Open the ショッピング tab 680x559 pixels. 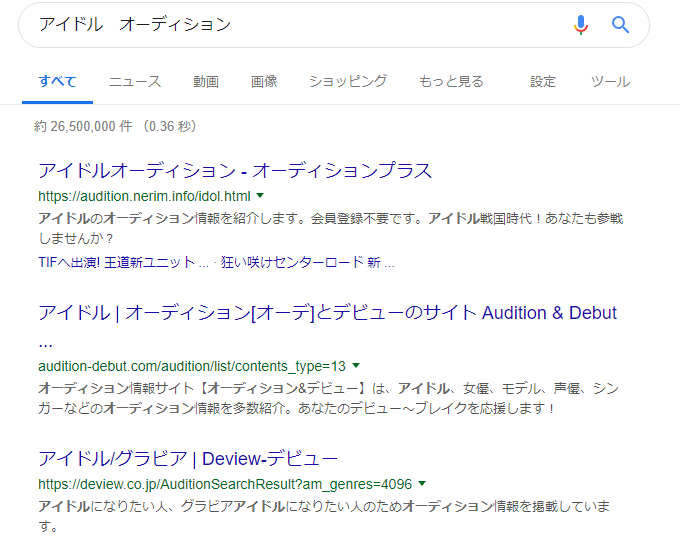[348, 82]
